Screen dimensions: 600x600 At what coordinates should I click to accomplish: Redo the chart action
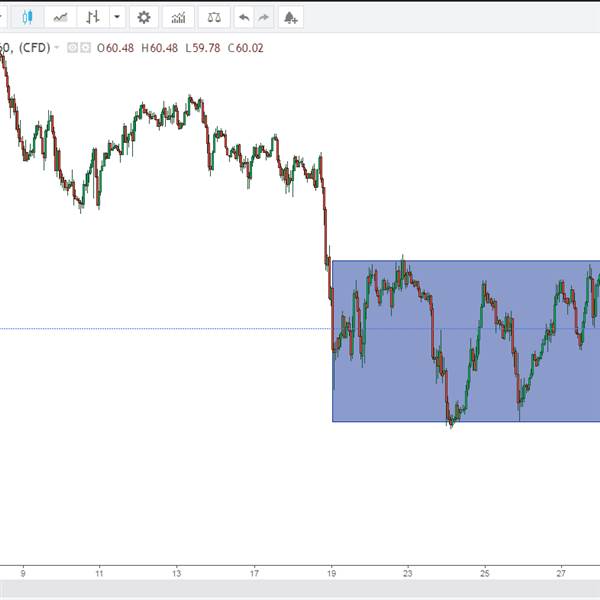(x=264, y=17)
